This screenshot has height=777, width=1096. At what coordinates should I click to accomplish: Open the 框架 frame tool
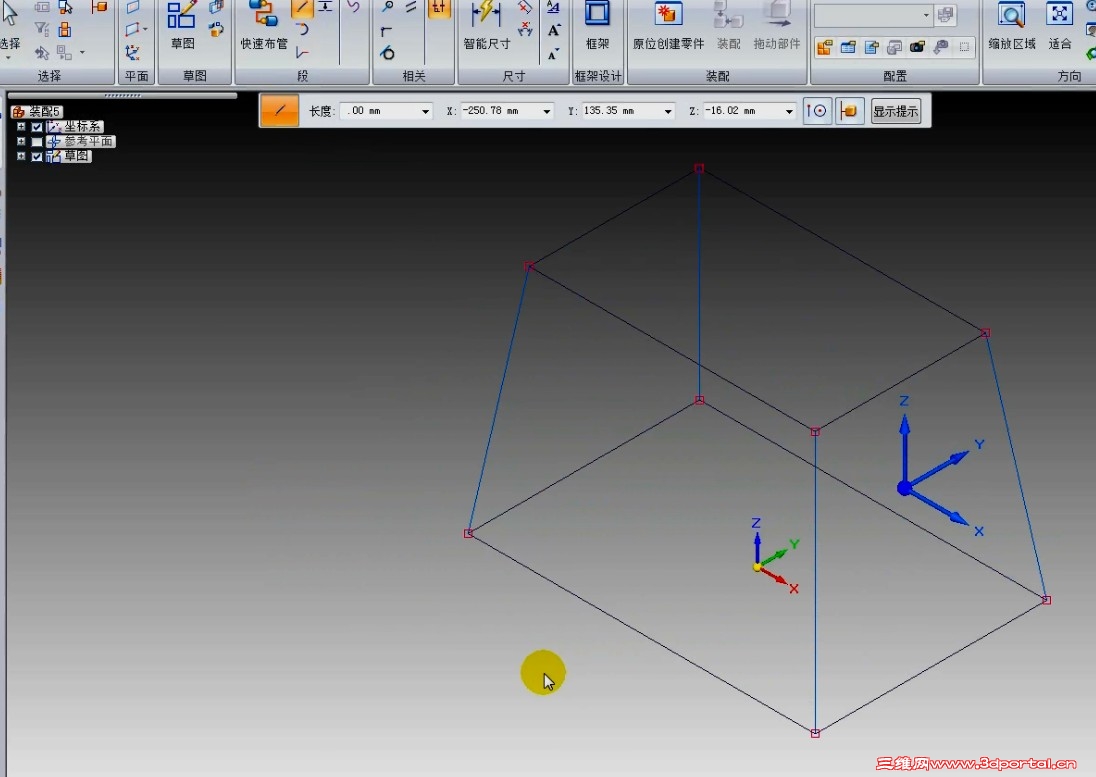pos(598,25)
